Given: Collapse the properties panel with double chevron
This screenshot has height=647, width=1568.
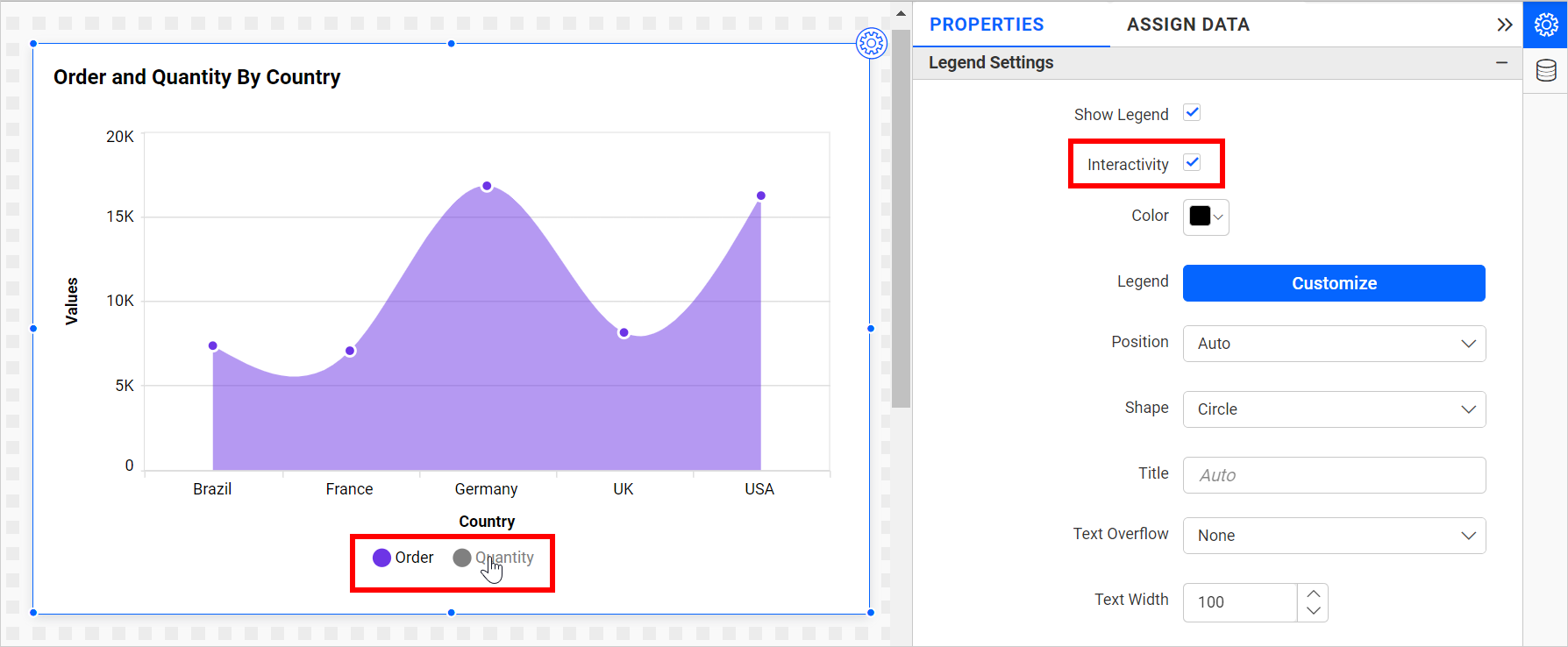Looking at the screenshot, I should (1504, 25).
